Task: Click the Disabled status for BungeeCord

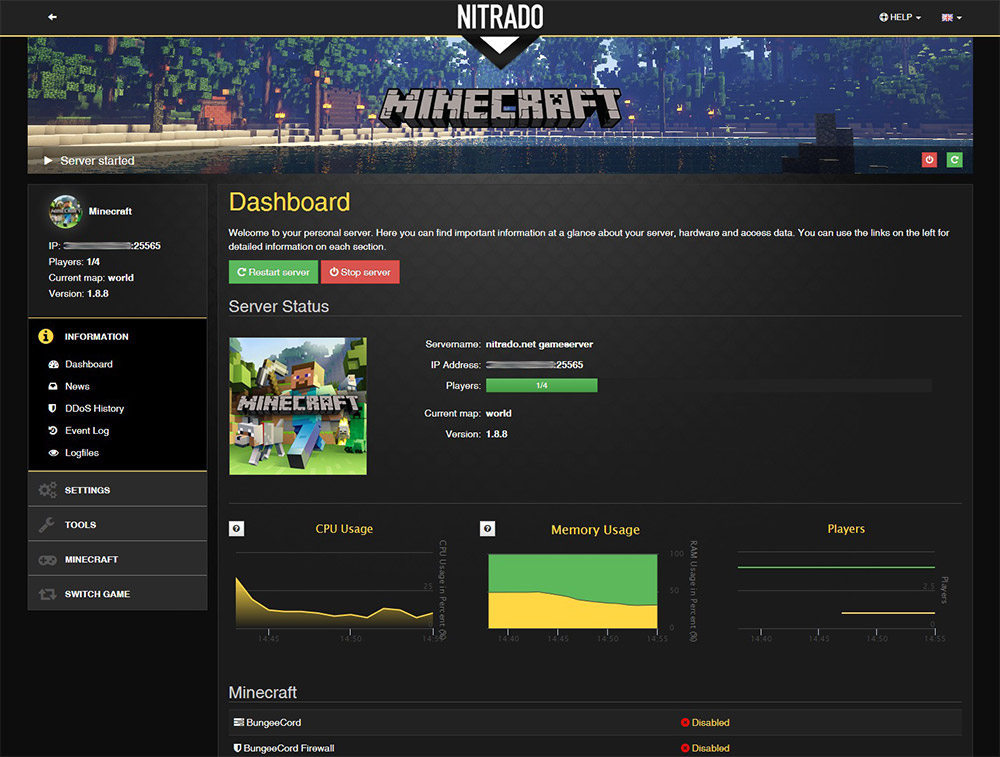Action: point(705,723)
